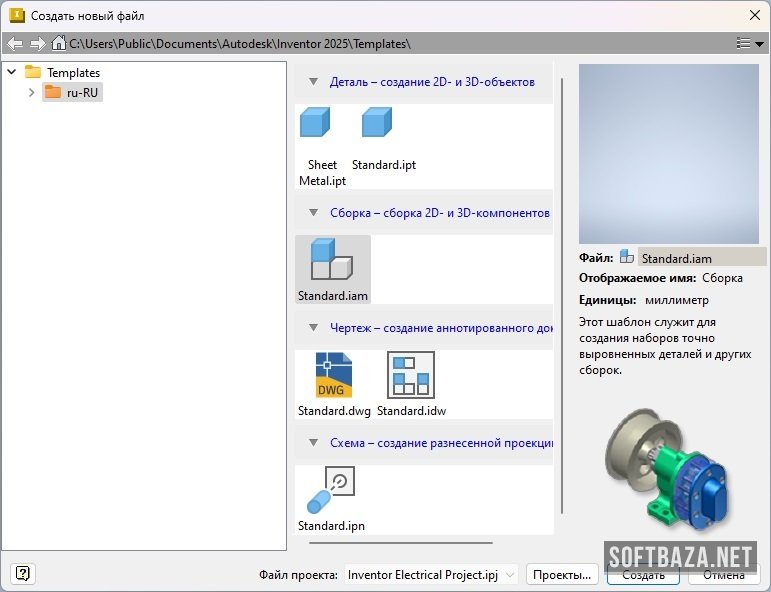The width and height of the screenshot is (771, 592).
Task: Select the Standard.ipn presentation template
Action: 332,490
